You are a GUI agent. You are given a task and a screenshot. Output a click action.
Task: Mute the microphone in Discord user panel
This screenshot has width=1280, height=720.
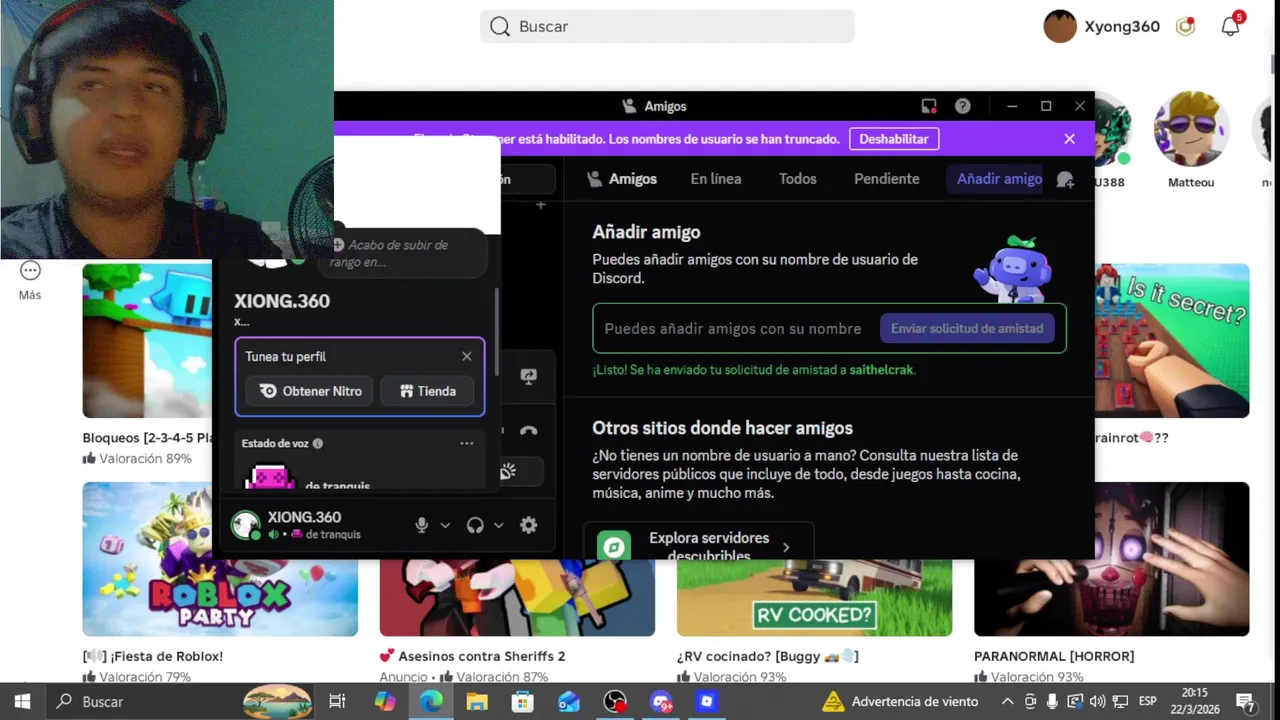(x=422, y=525)
